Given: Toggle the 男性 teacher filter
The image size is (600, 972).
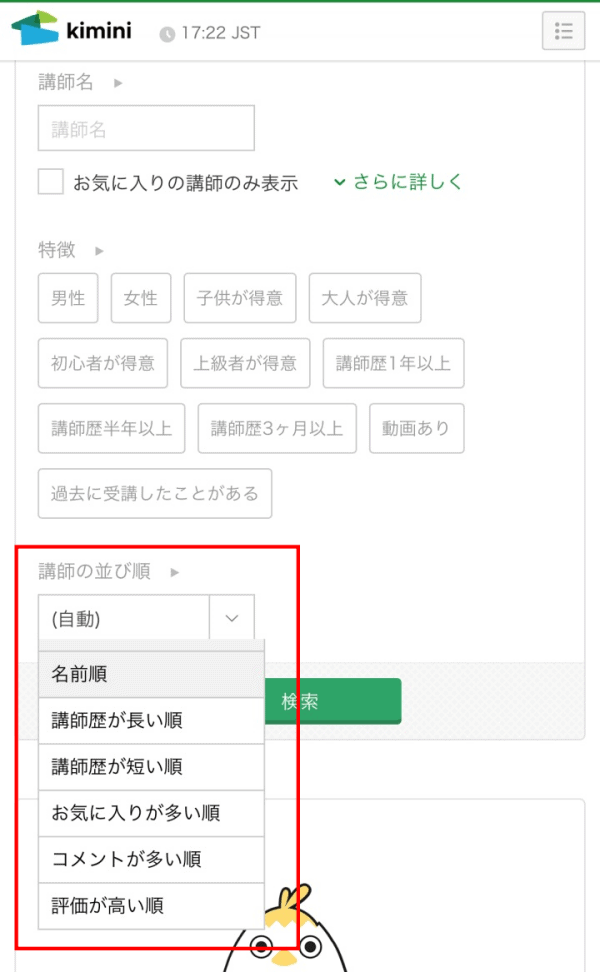Looking at the screenshot, I should pos(67,298).
